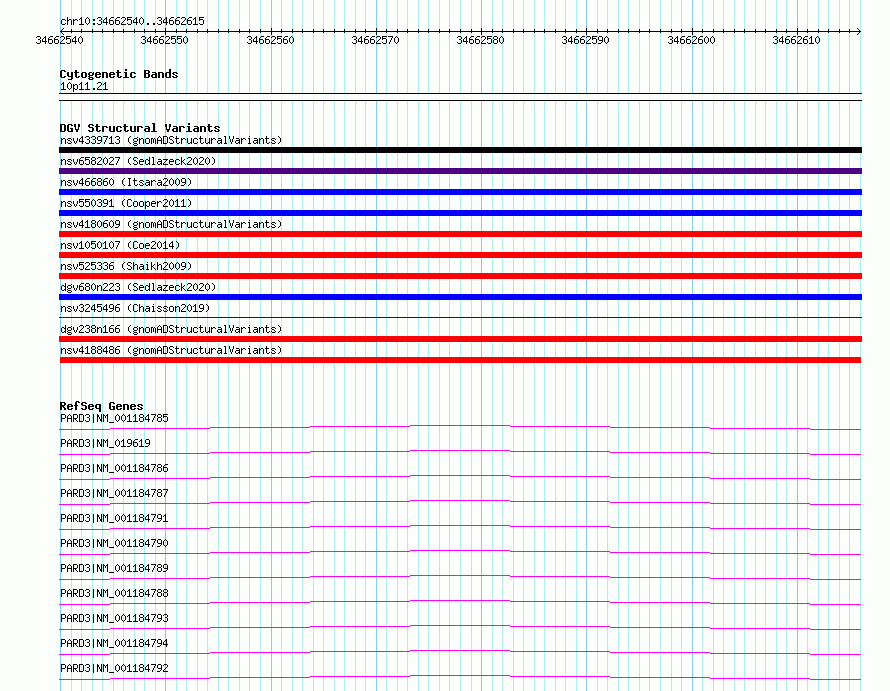Open variant nsv1050107 (Coe2014)
This screenshot has height=691, width=890.
[120, 245]
